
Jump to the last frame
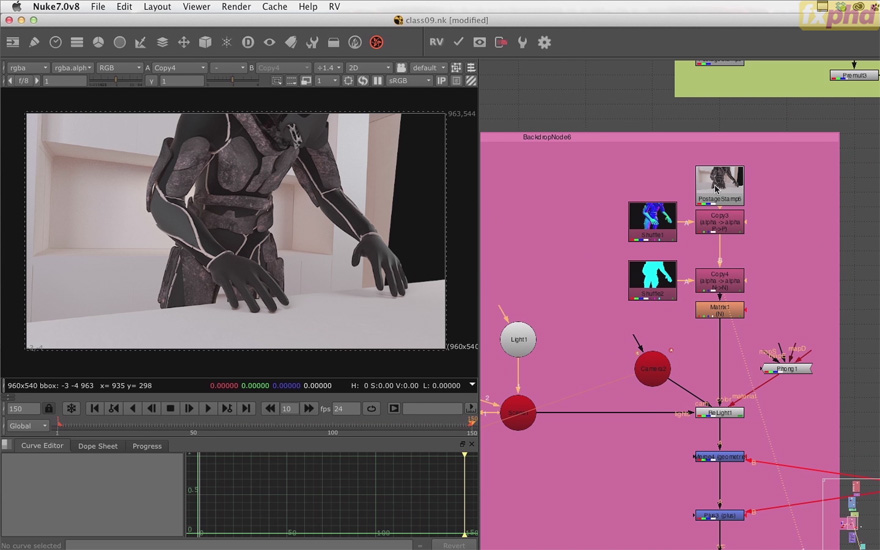click(246, 409)
